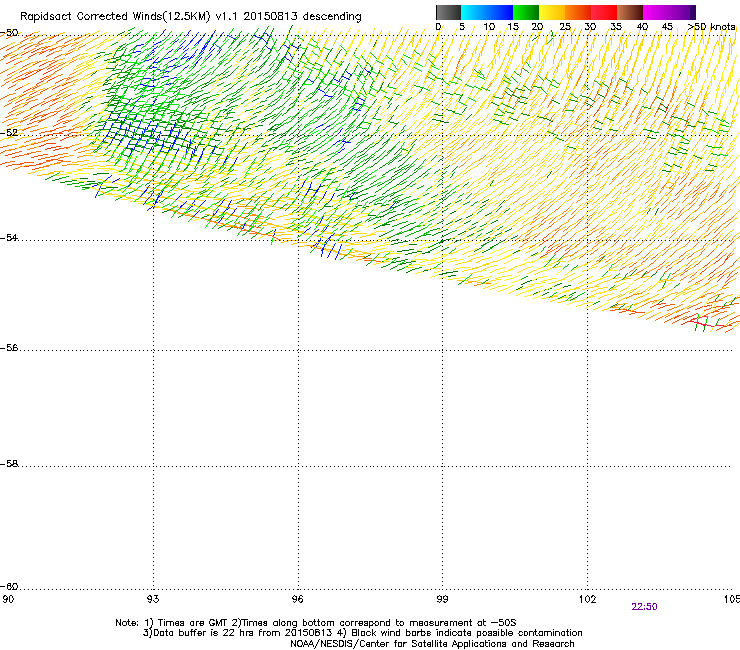
Task: Select the cyan-blue 5-15 knots legend band
Action: 487,12
